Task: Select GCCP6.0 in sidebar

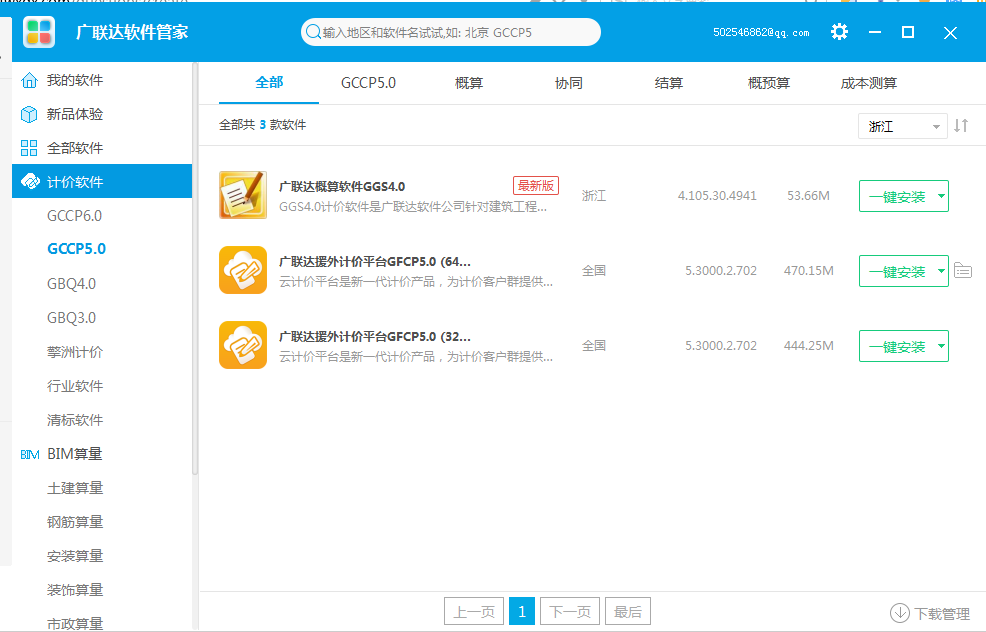Action: click(x=74, y=216)
